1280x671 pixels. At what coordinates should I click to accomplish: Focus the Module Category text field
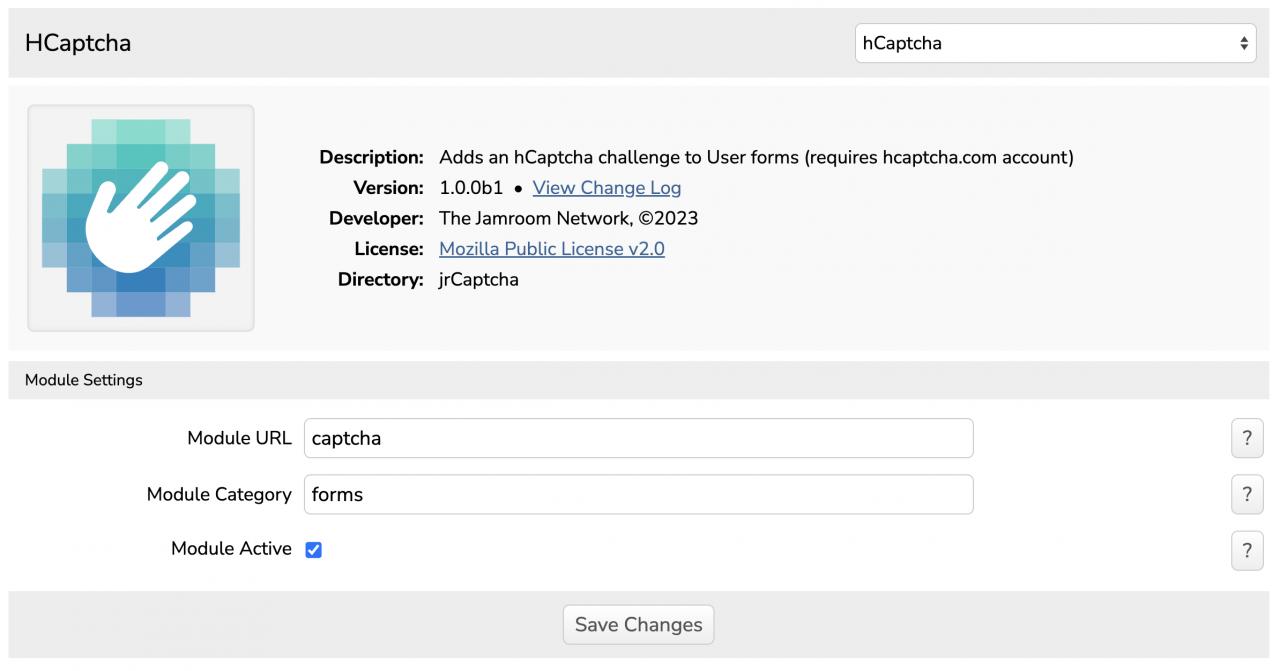[x=638, y=494]
